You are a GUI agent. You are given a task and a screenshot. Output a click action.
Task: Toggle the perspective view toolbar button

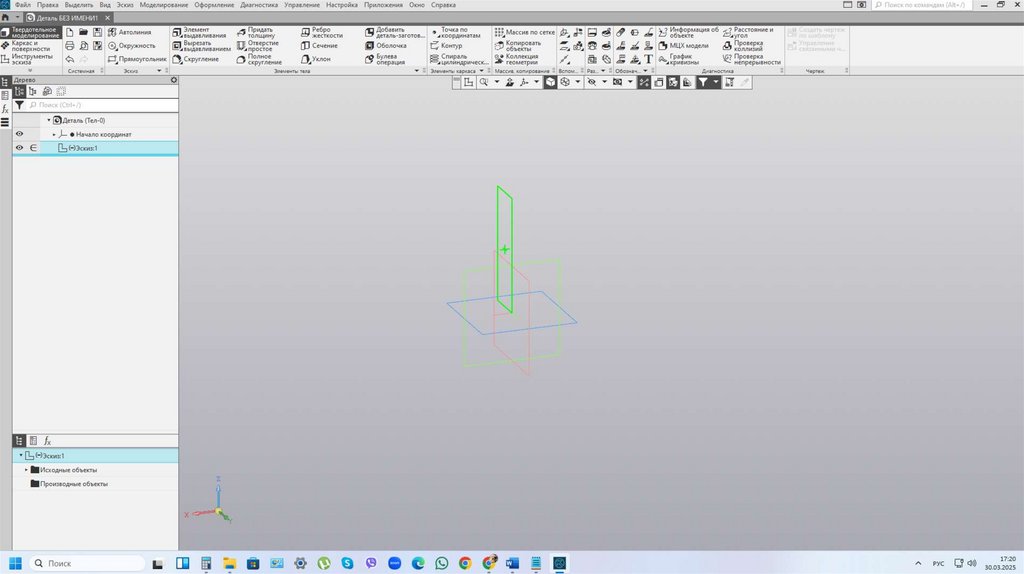pos(659,82)
